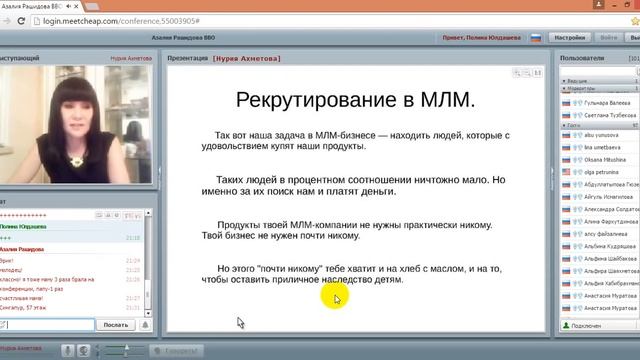Click the emoticon icon in chat input
The width and height of the screenshot is (640, 360).
click(3, 325)
